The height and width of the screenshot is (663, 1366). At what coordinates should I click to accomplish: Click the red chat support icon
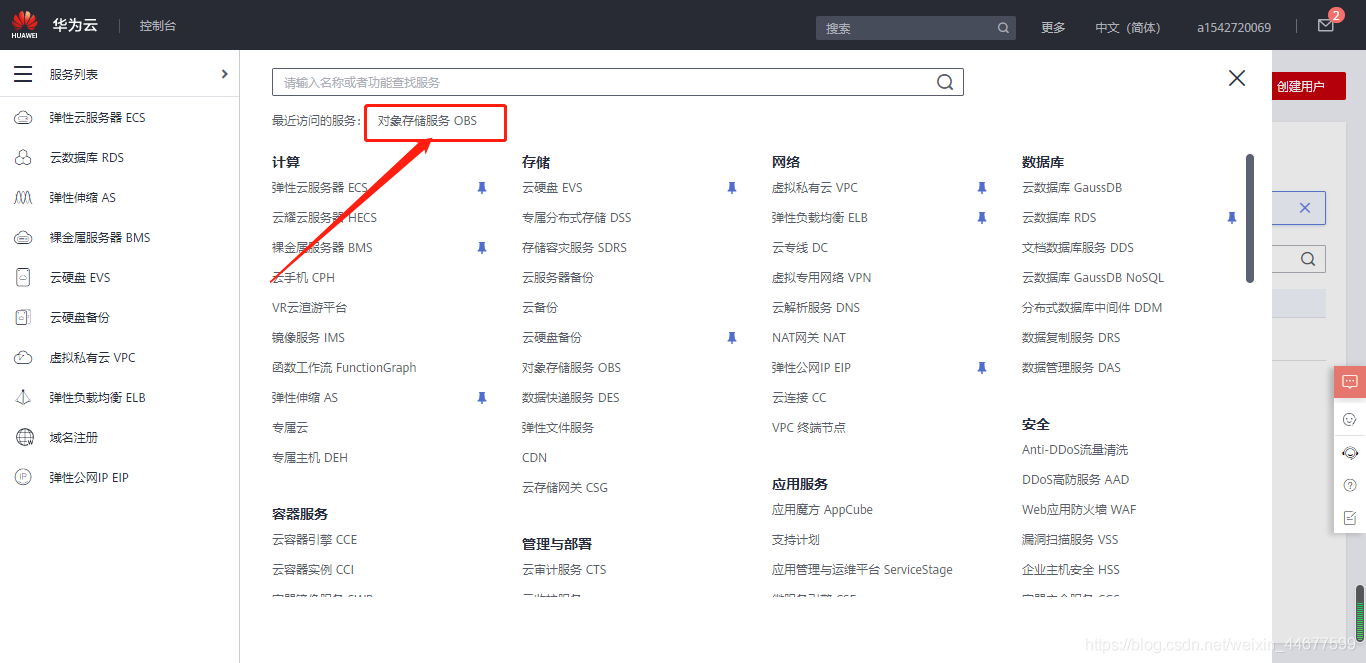coord(1350,382)
